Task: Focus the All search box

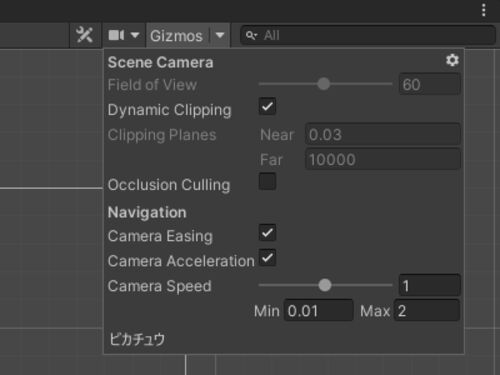Action: coord(368,35)
